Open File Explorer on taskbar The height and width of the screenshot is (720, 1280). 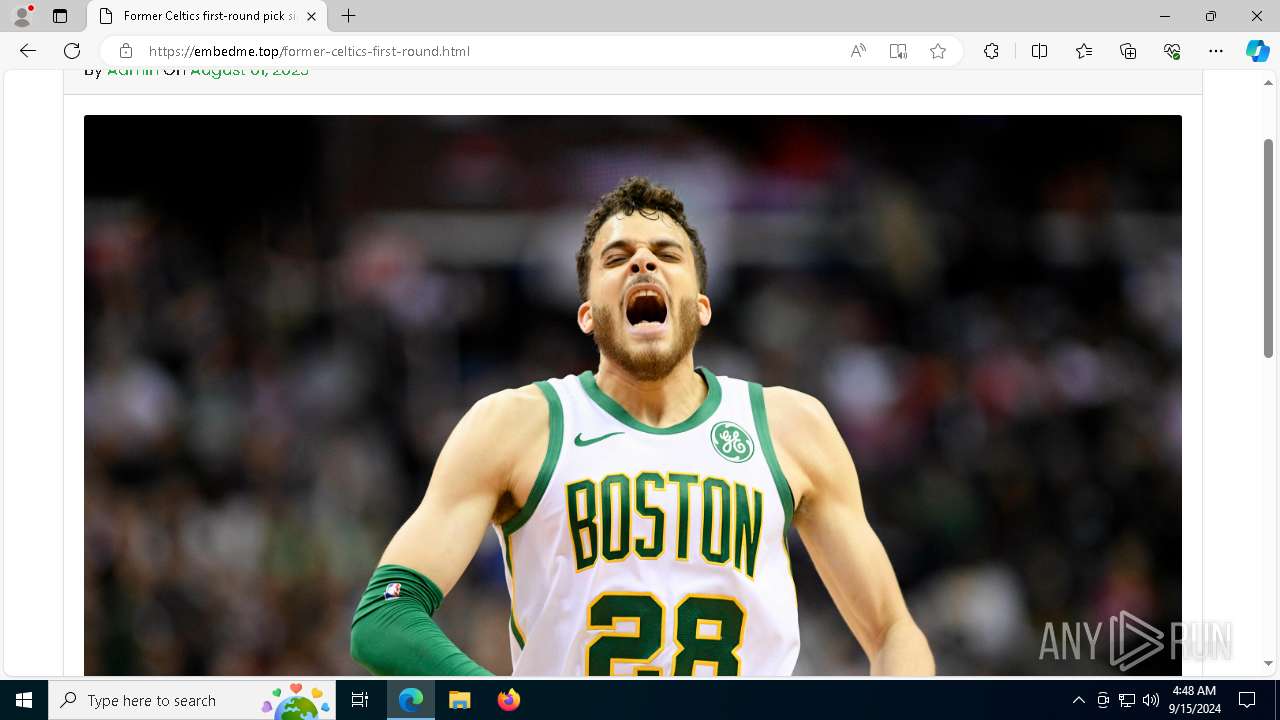pyautogui.click(x=459, y=700)
